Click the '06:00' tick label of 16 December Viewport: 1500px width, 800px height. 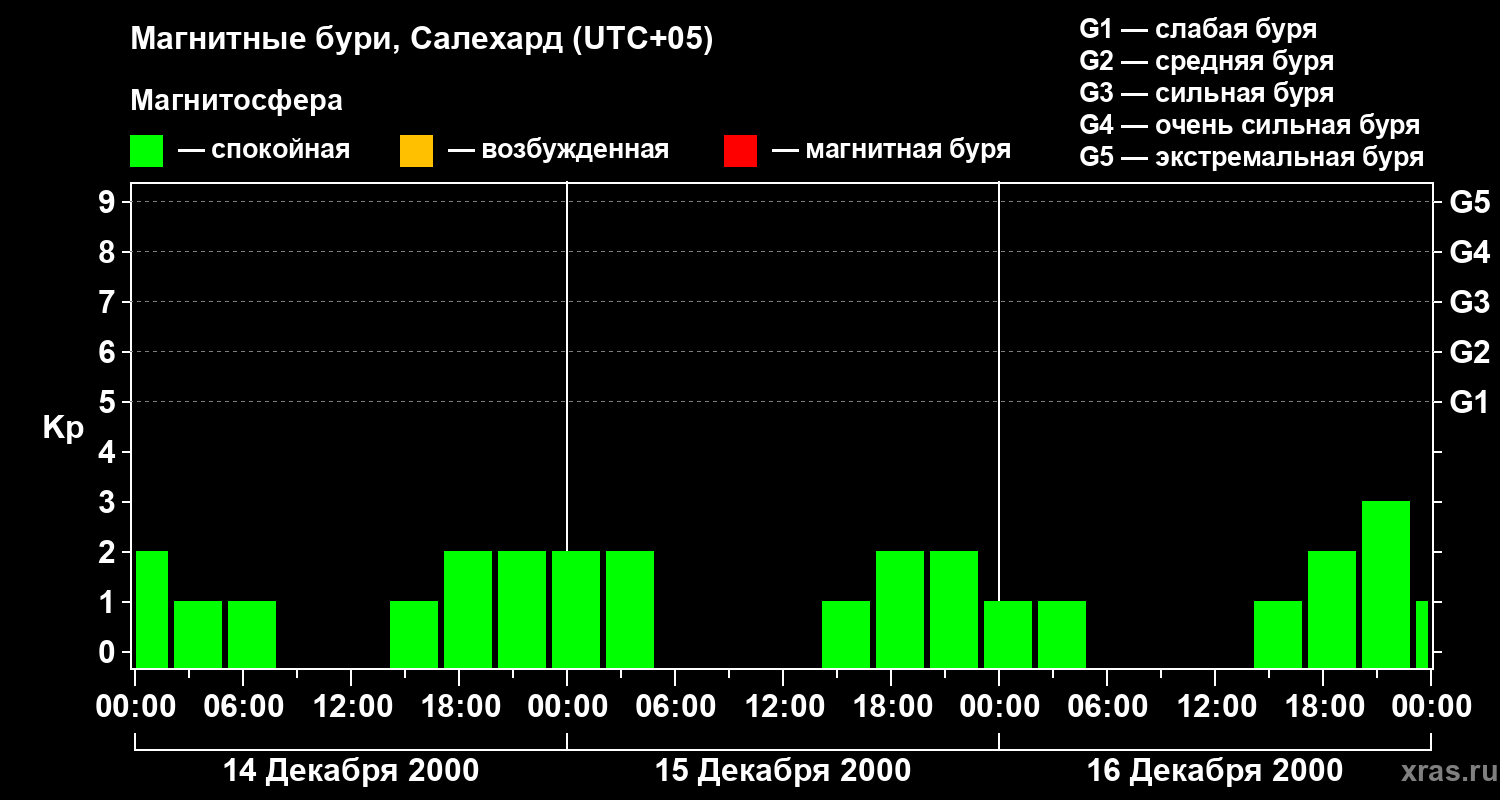pyautogui.click(x=1107, y=707)
